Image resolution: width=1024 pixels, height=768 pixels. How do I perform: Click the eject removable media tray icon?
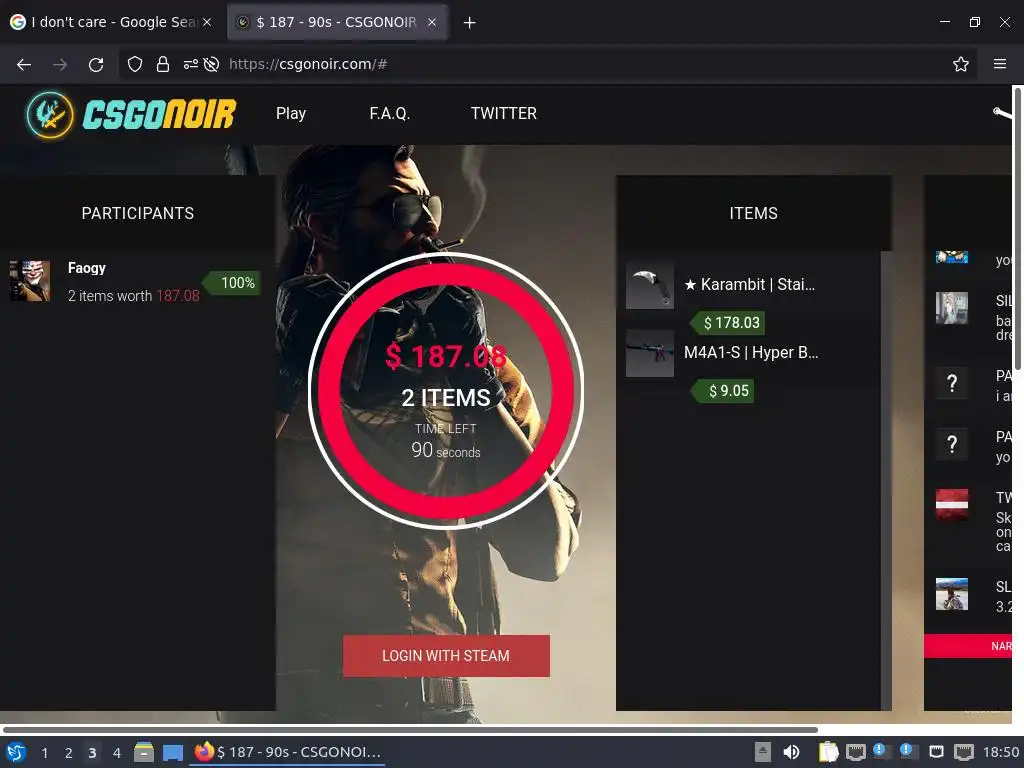click(x=762, y=752)
